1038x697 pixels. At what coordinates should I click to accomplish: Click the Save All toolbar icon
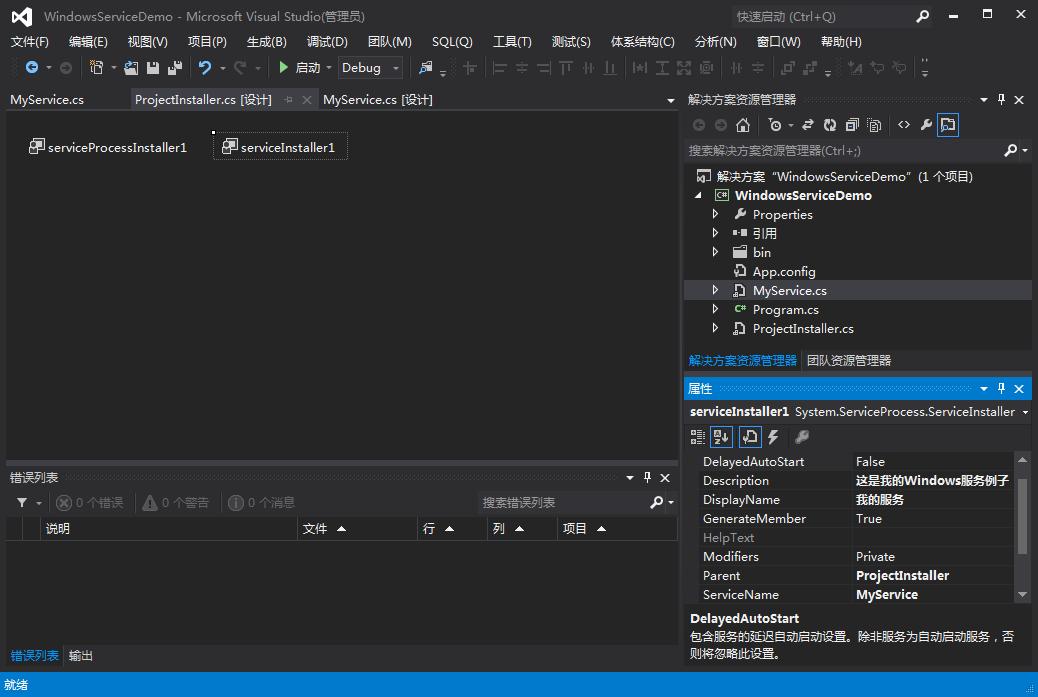pyautogui.click(x=175, y=68)
